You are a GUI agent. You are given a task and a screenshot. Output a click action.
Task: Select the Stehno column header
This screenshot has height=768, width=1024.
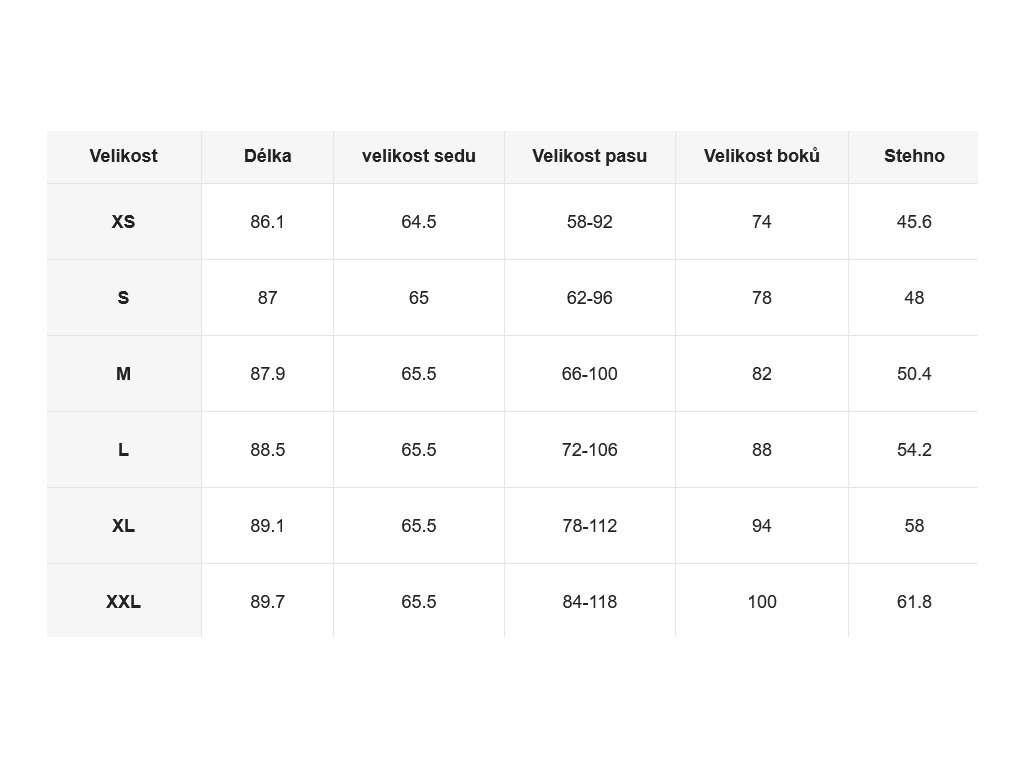coord(914,156)
